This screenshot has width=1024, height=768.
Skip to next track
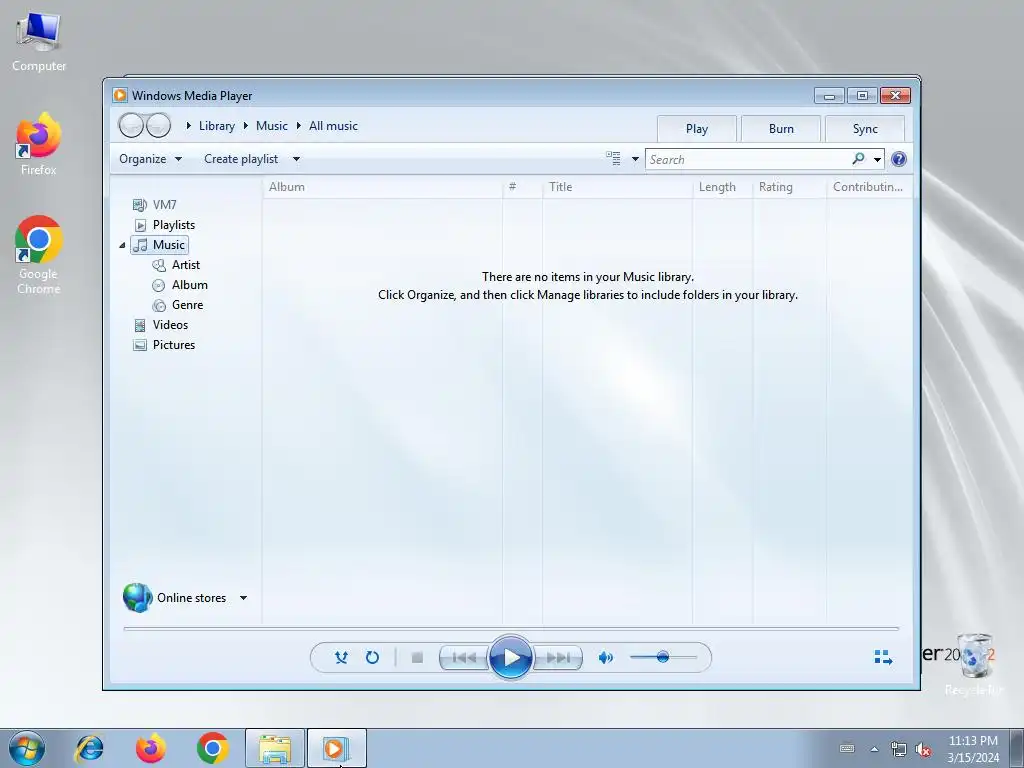tap(558, 658)
